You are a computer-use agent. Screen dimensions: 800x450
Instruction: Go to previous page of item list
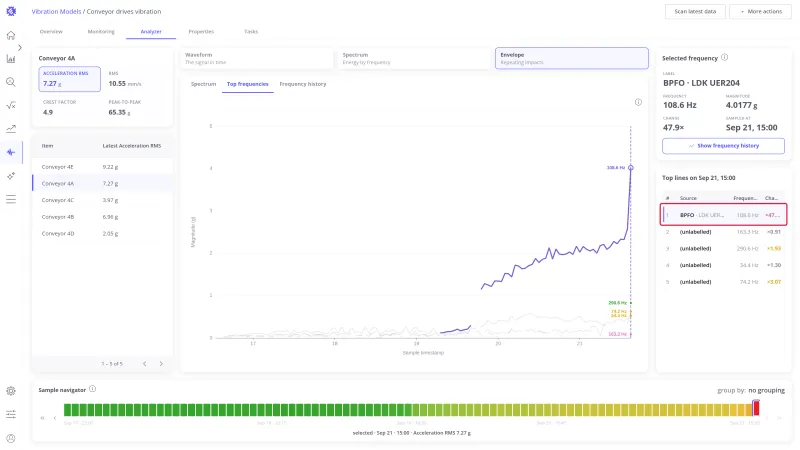click(x=145, y=364)
